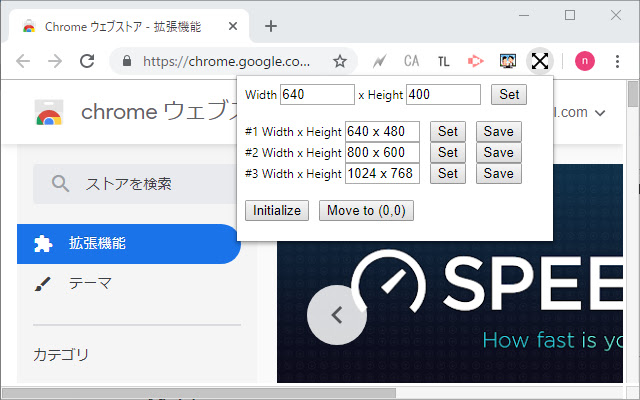Click the #2 field showing 800 x 600

coord(382,153)
